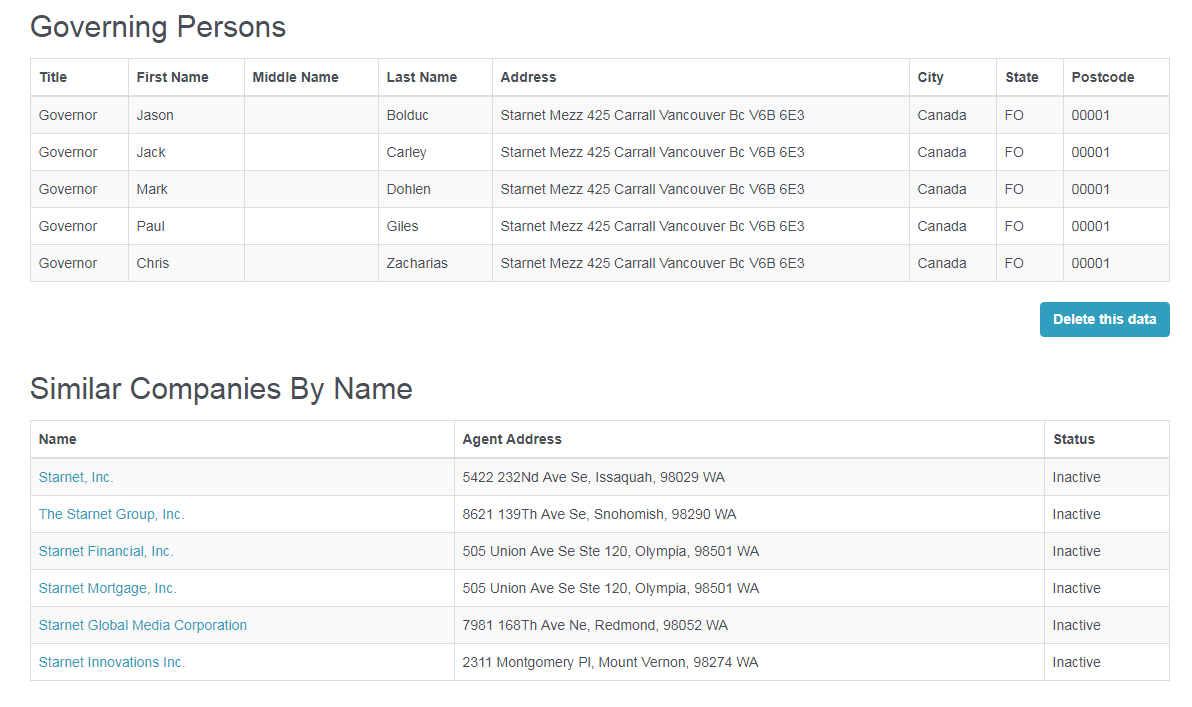Click the Governing Persons heading
The height and width of the screenshot is (707, 1192).
(158, 27)
